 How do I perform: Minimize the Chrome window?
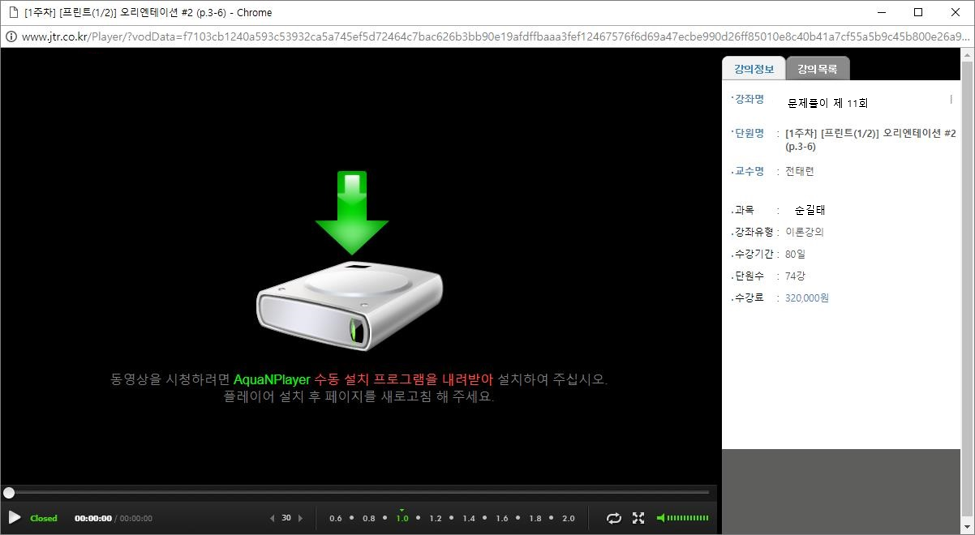coord(882,12)
